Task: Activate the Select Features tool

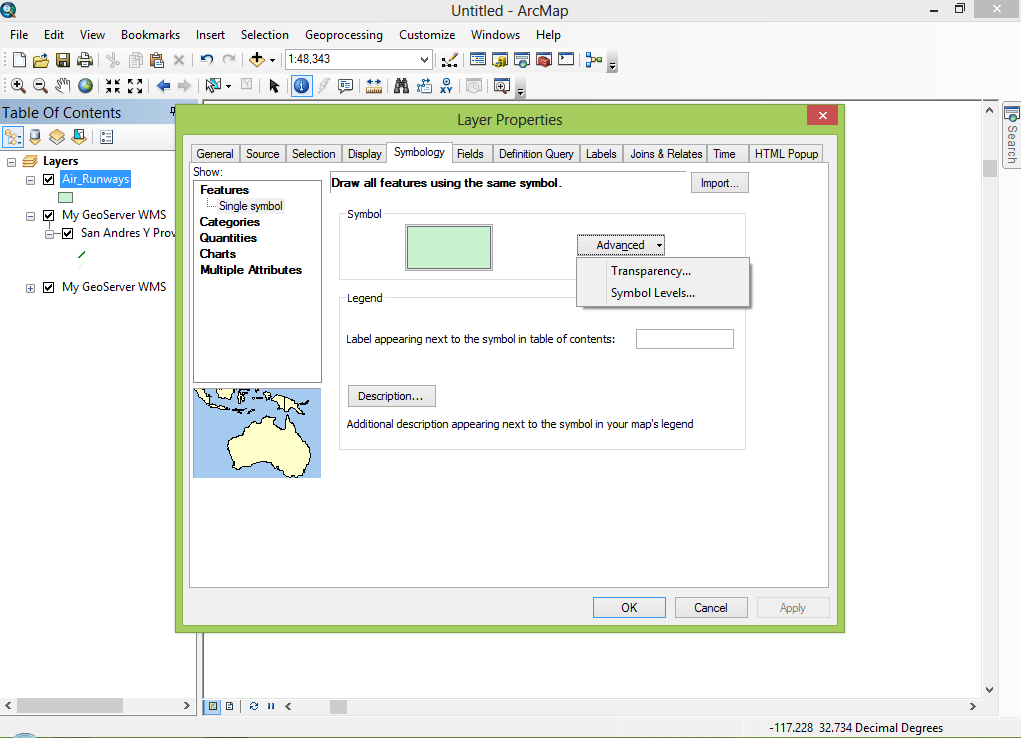Action: 213,85
